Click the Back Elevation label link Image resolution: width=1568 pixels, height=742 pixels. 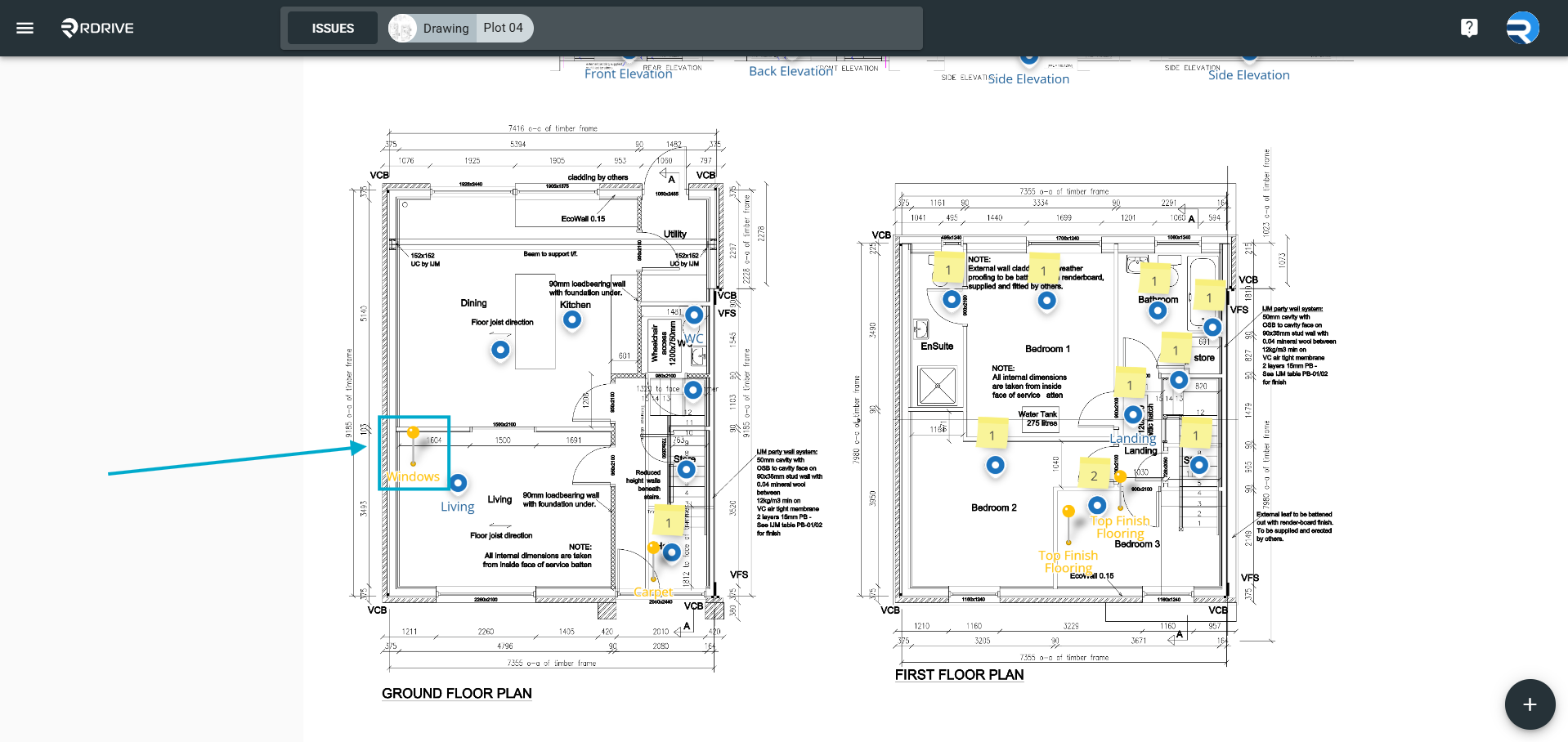point(791,71)
